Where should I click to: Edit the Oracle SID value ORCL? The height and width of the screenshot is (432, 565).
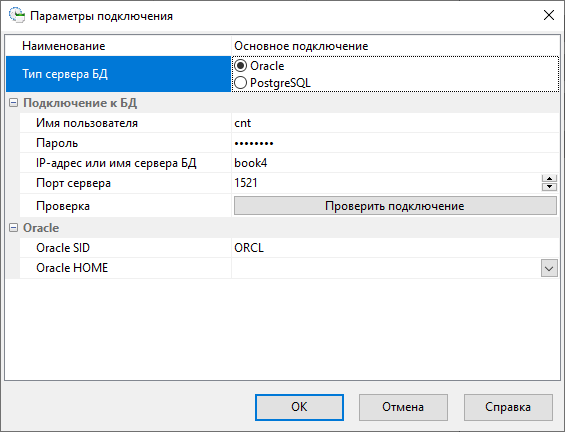[249, 248]
